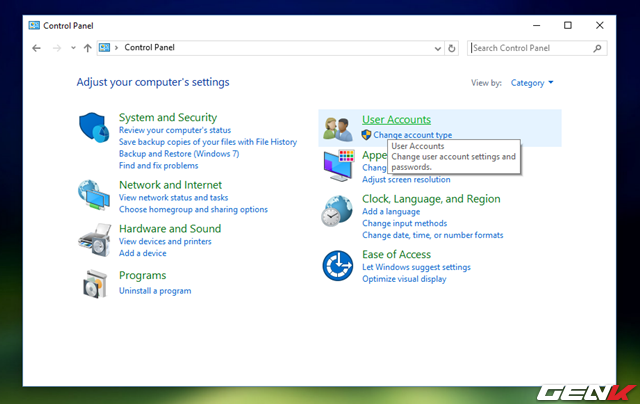Screen dimensions: 640x404
Task: Open the Clock, Language, and Region globe icon
Action: tap(337, 211)
